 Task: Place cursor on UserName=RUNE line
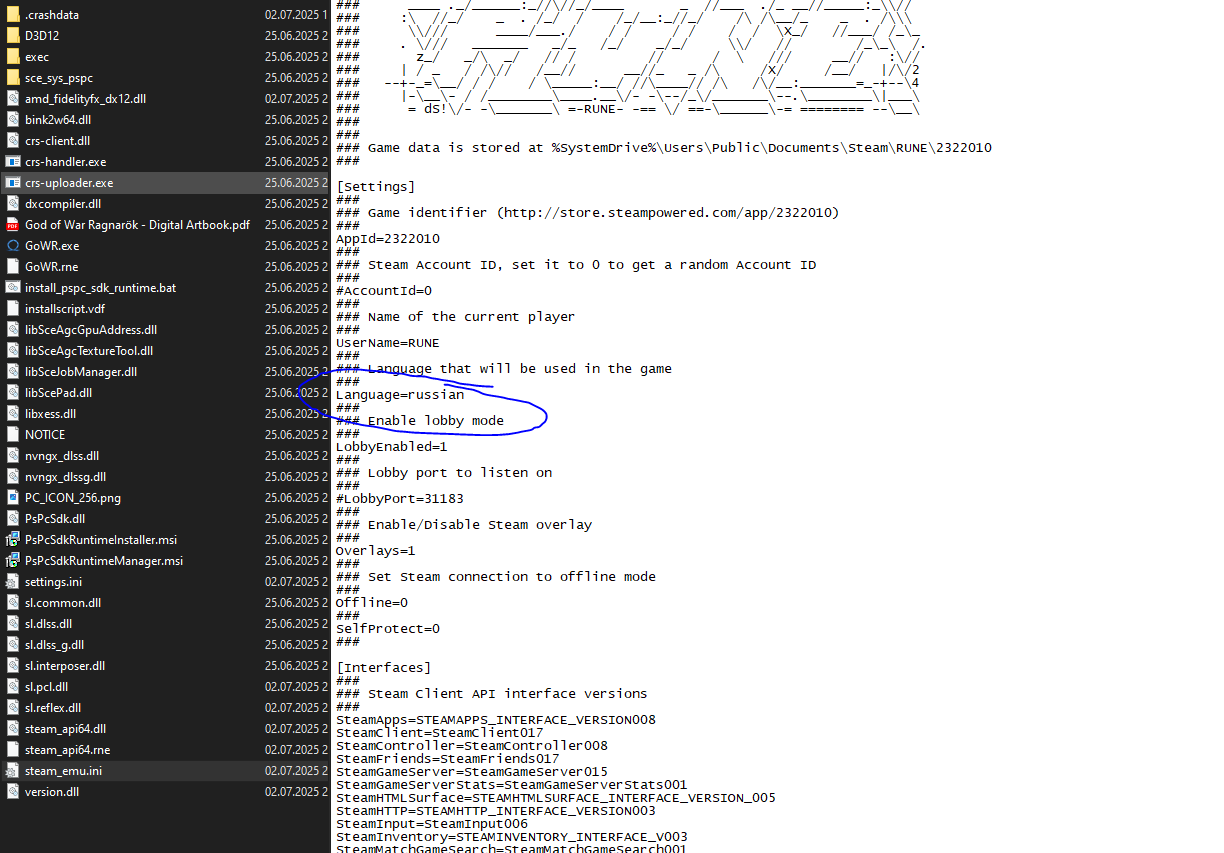(387, 343)
